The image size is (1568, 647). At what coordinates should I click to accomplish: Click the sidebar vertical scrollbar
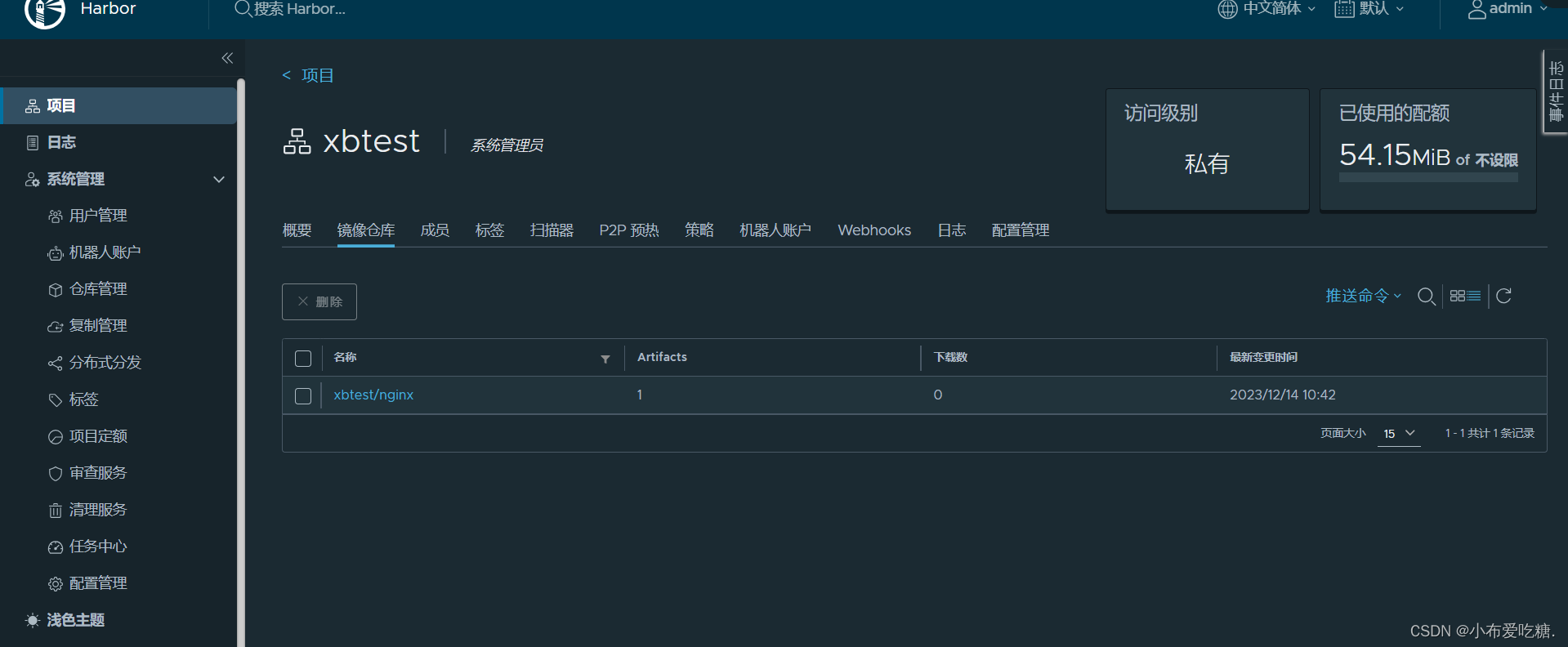coord(241,363)
